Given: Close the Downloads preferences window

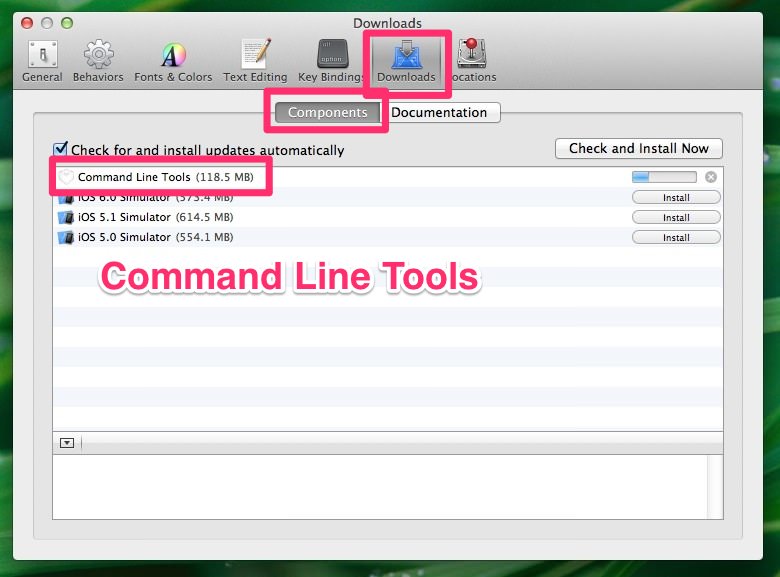Looking at the screenshot, I should pyautogui.click(x=27, y=23).
